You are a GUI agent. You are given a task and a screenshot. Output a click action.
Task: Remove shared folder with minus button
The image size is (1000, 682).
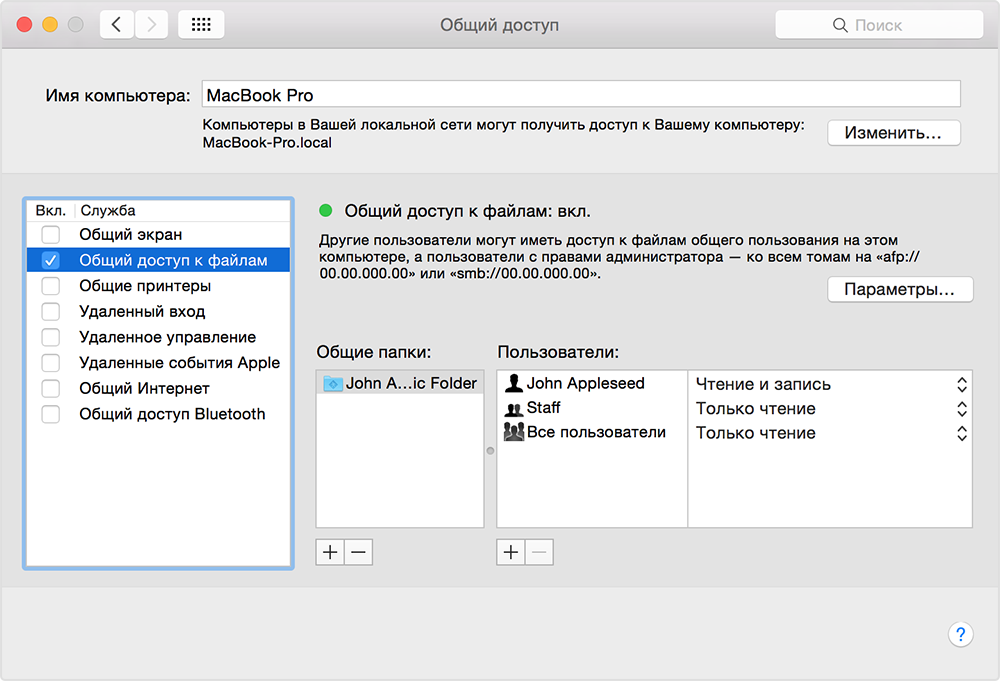click(x=358, y=552)
